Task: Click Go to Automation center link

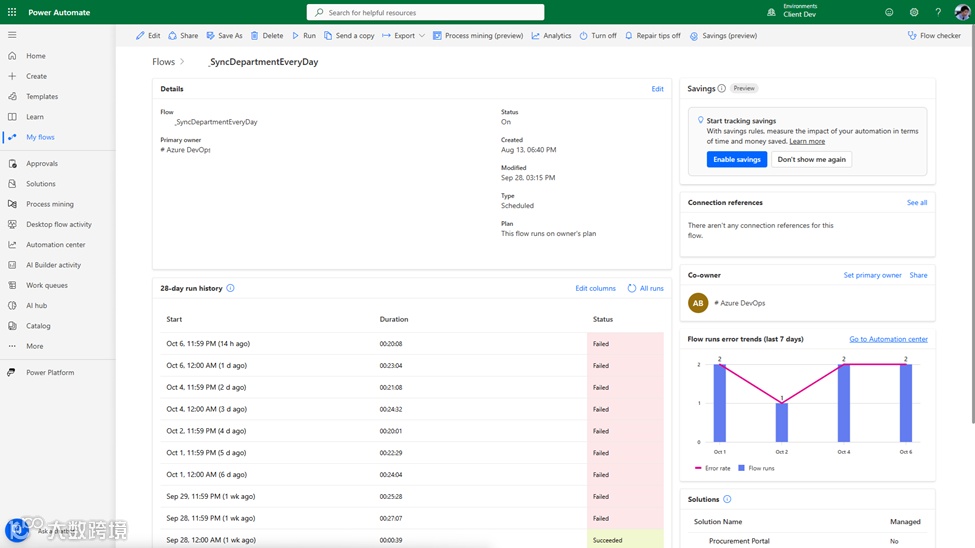Action: point(888,339)
